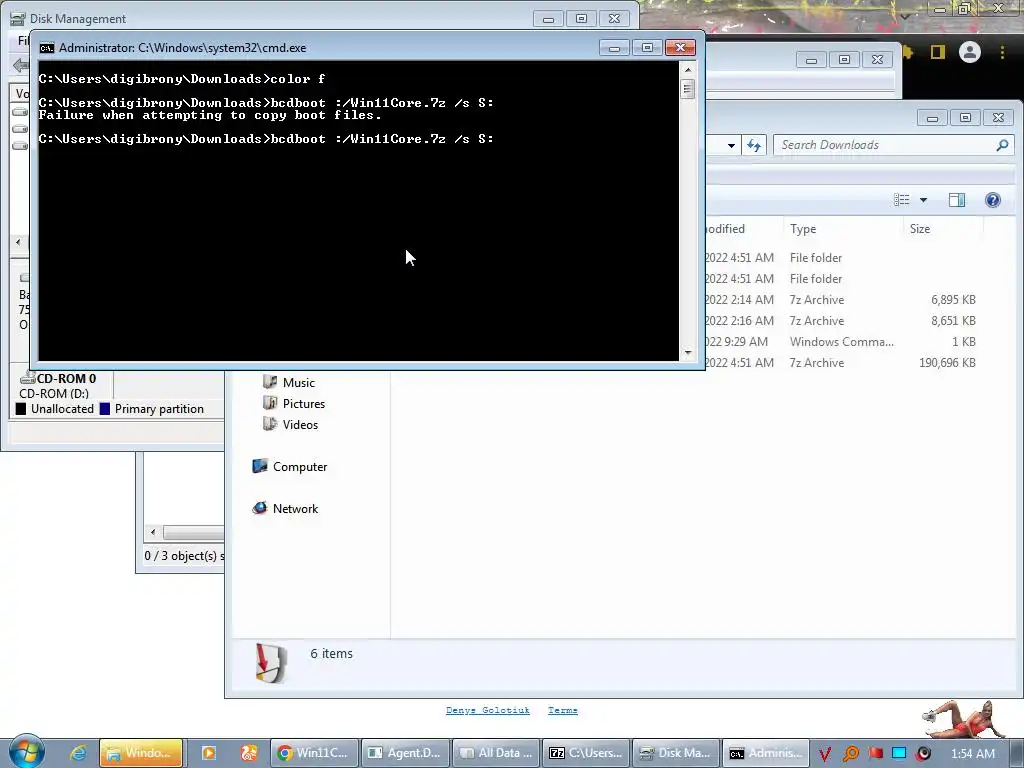Select the first File folder row

[x=841, y=258]
